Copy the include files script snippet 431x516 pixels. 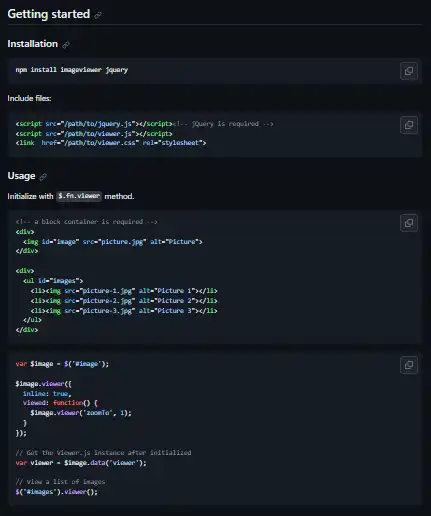(x=409, y=125)
